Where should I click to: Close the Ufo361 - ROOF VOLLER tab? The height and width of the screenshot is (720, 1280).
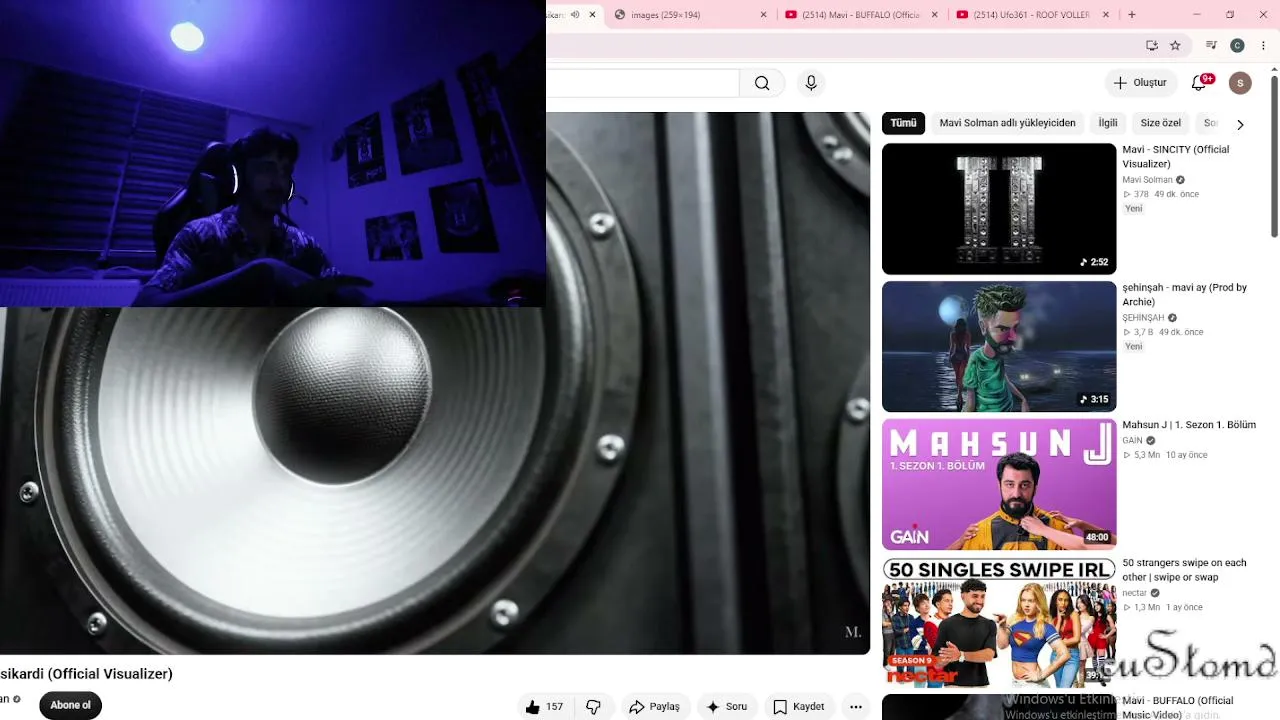pos(1106,15)
